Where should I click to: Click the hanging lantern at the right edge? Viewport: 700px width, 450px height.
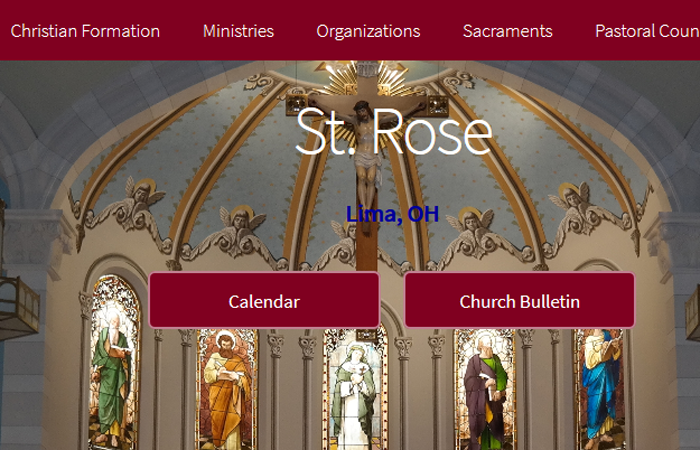pos(692,310)
